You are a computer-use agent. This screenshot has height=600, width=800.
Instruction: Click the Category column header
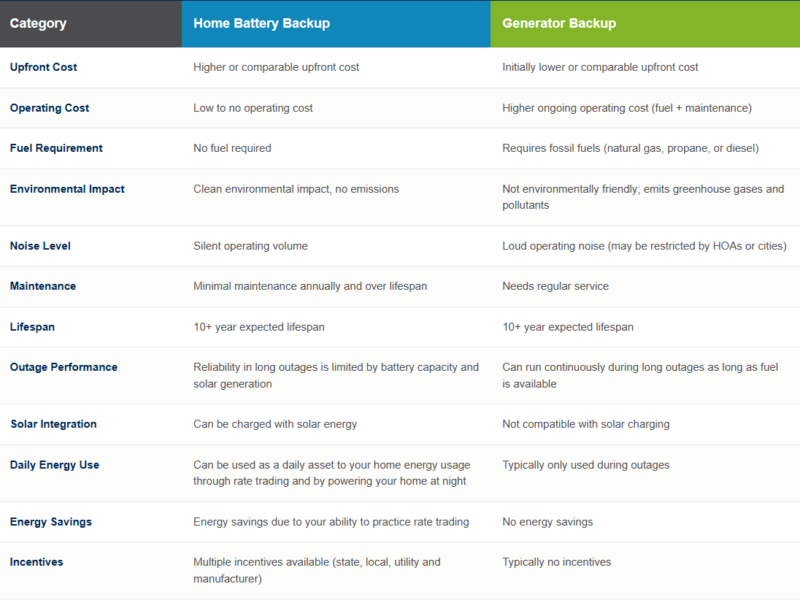38,23
